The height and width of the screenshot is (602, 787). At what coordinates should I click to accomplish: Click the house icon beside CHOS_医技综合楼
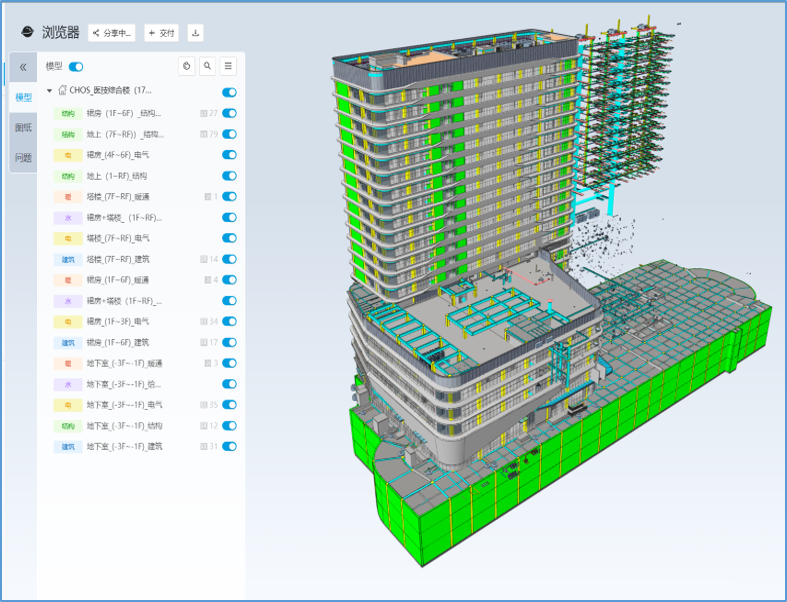click(62, 91)
